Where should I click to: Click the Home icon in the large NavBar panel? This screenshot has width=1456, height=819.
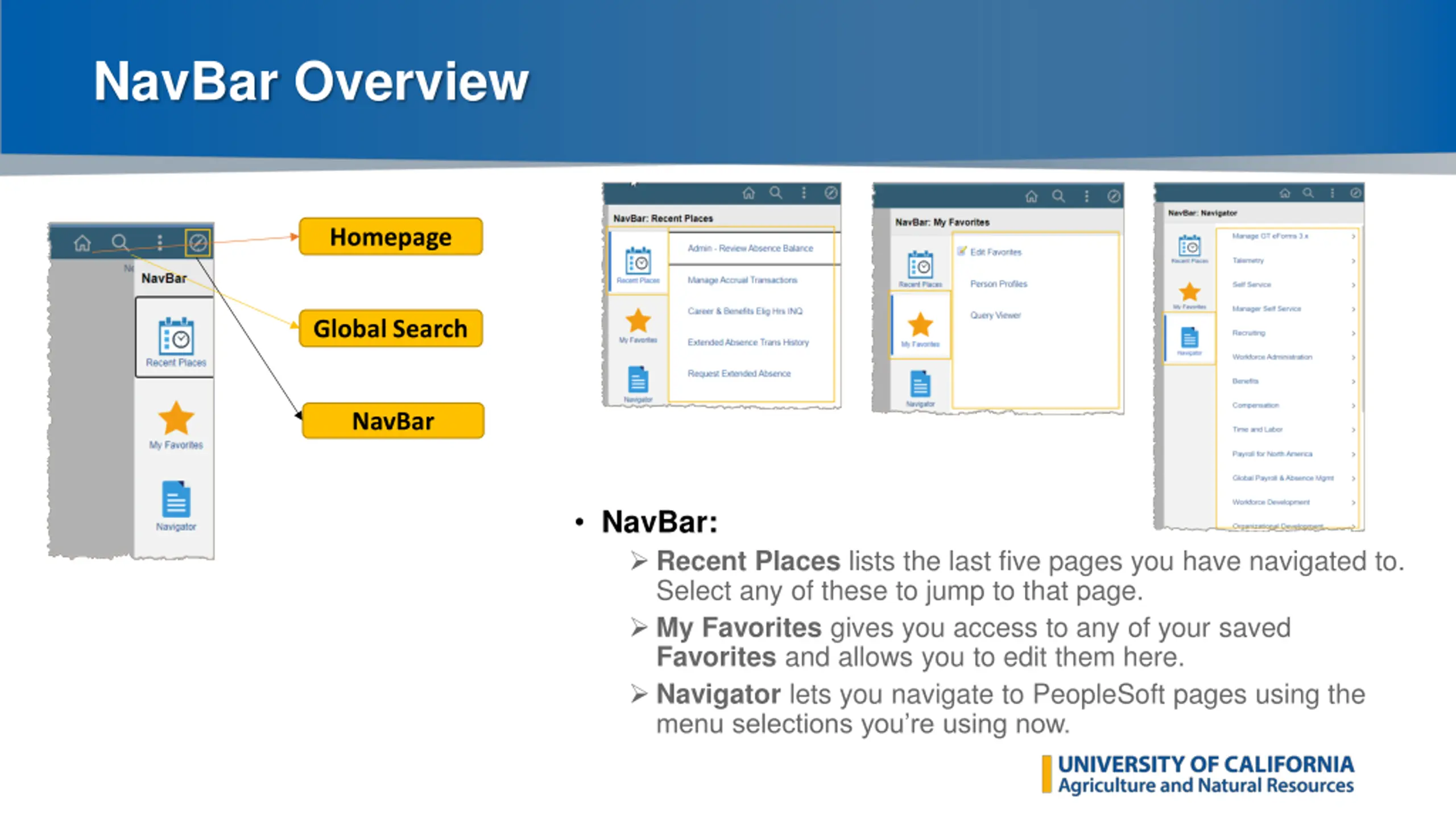[x=82, y=243]
